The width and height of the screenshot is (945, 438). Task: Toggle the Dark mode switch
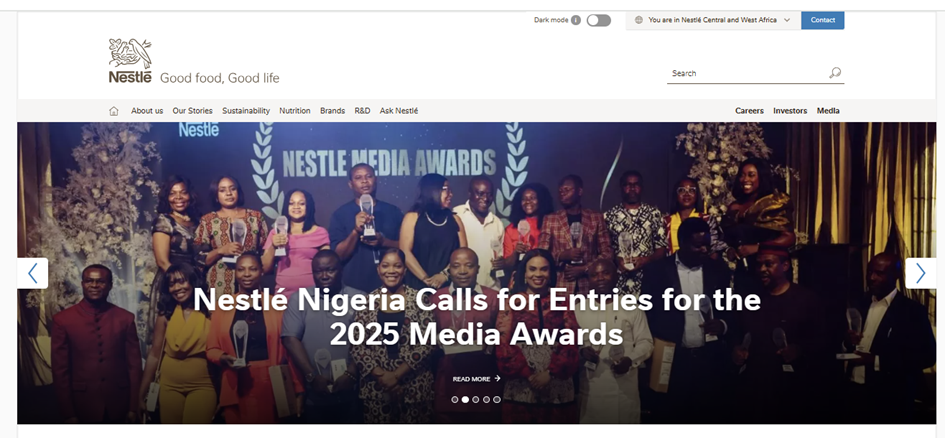598,20
